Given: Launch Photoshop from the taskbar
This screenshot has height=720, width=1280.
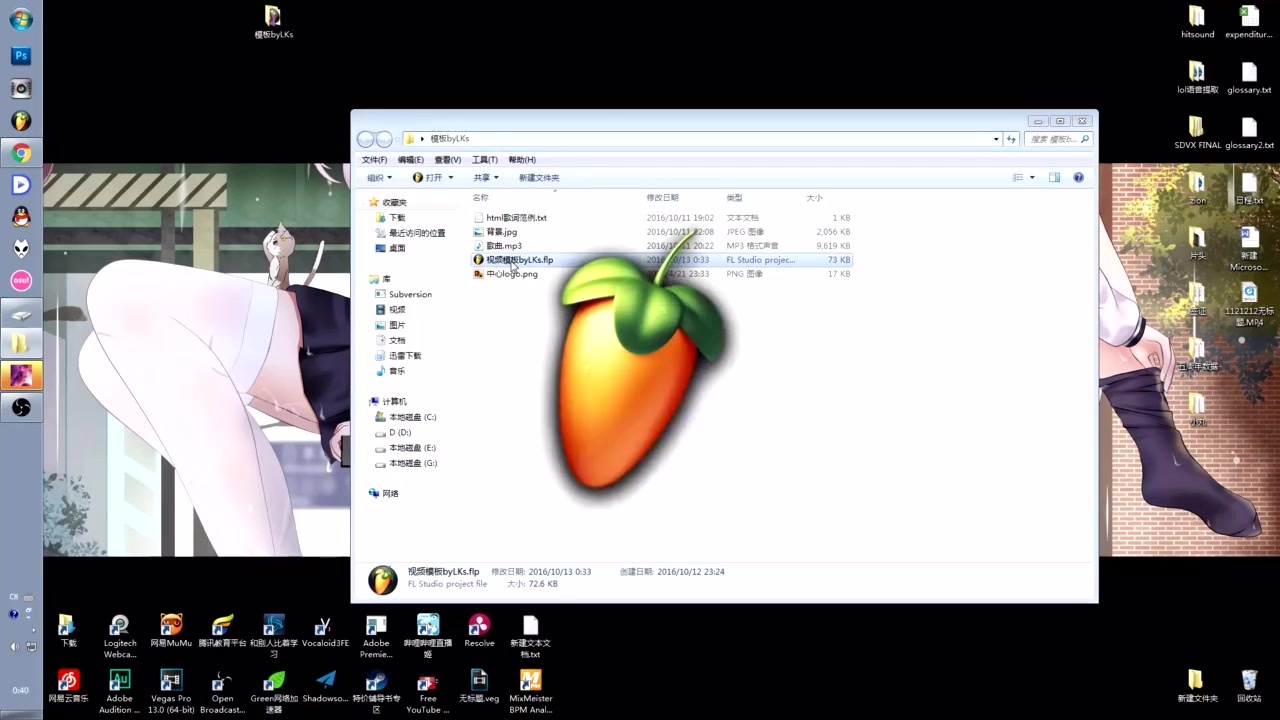Looking at the screenshot, I should 21,56.
